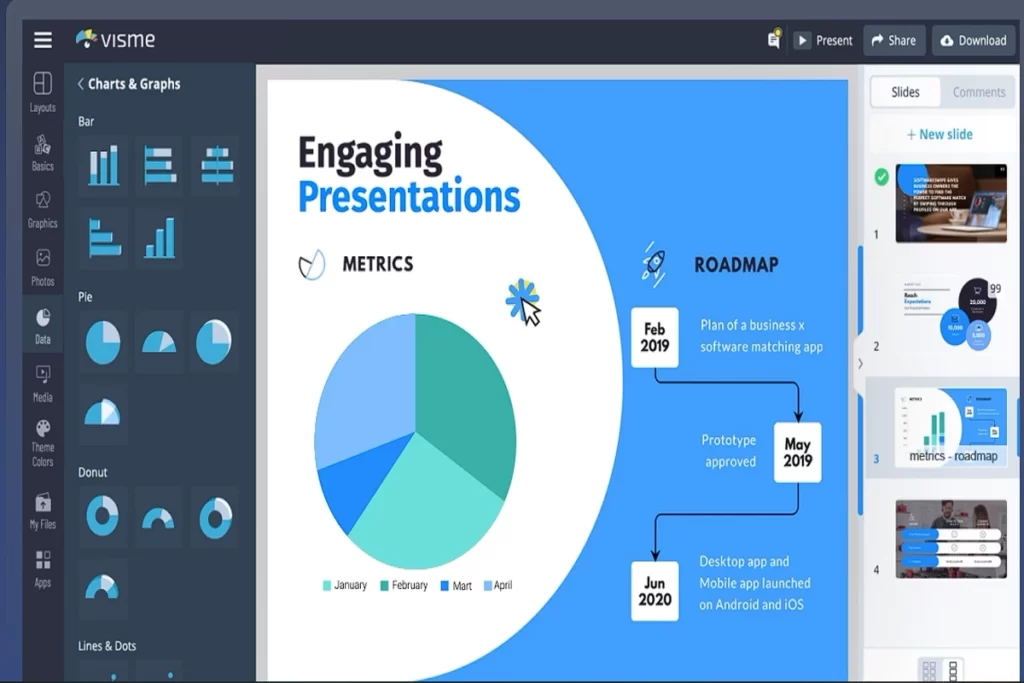Screen dimensions: 1024x683
Task: Open the hamburger main menu
Action: (42, 40)
